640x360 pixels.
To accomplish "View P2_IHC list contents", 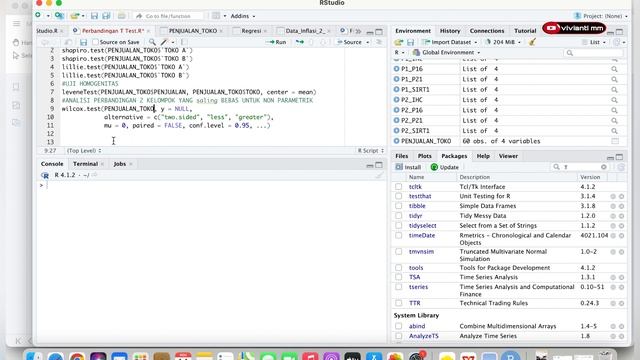I will click(614, 100).
